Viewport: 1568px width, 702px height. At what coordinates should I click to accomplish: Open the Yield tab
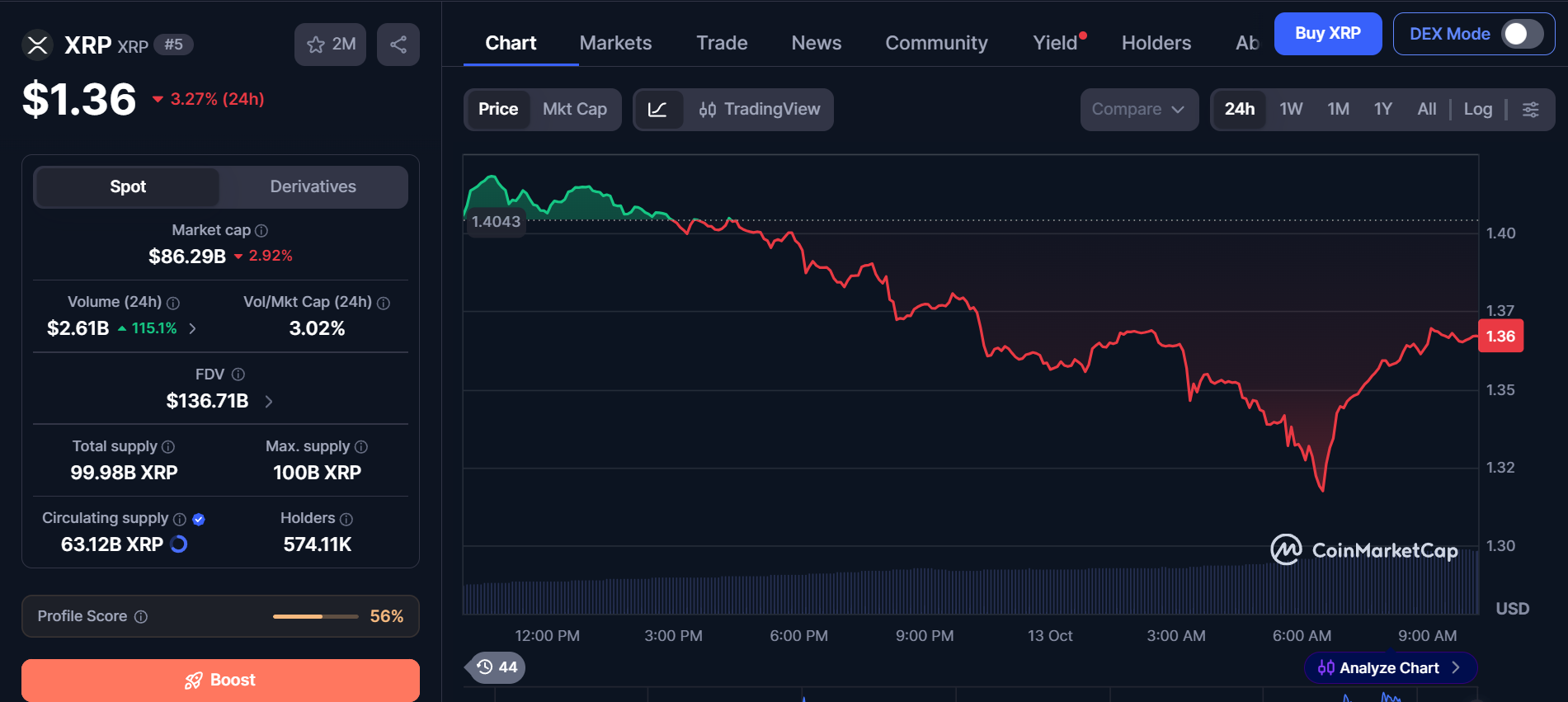[x=1056, y=43]
